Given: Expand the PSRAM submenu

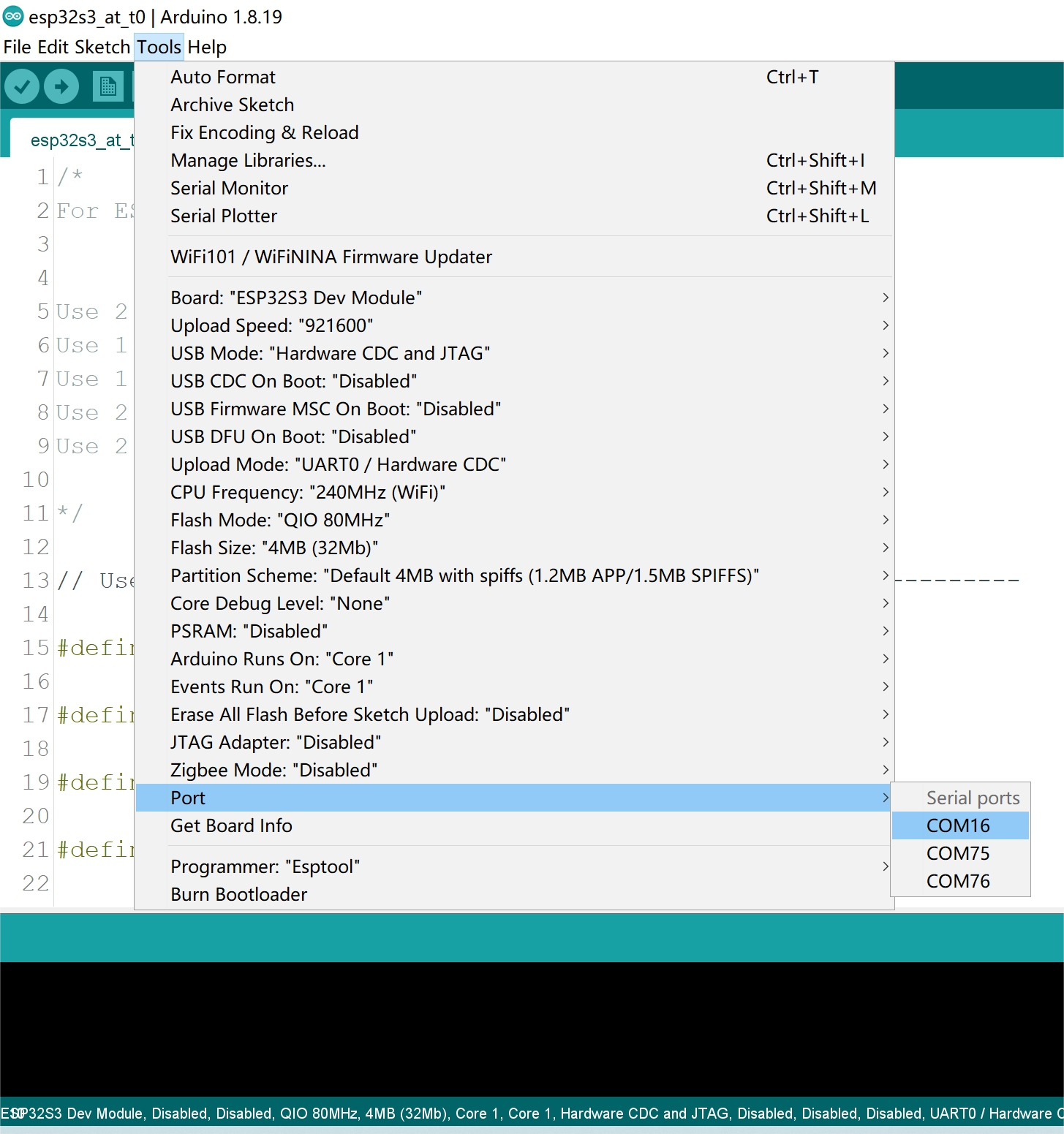Looking at the screenshot, I should [515, 631].
